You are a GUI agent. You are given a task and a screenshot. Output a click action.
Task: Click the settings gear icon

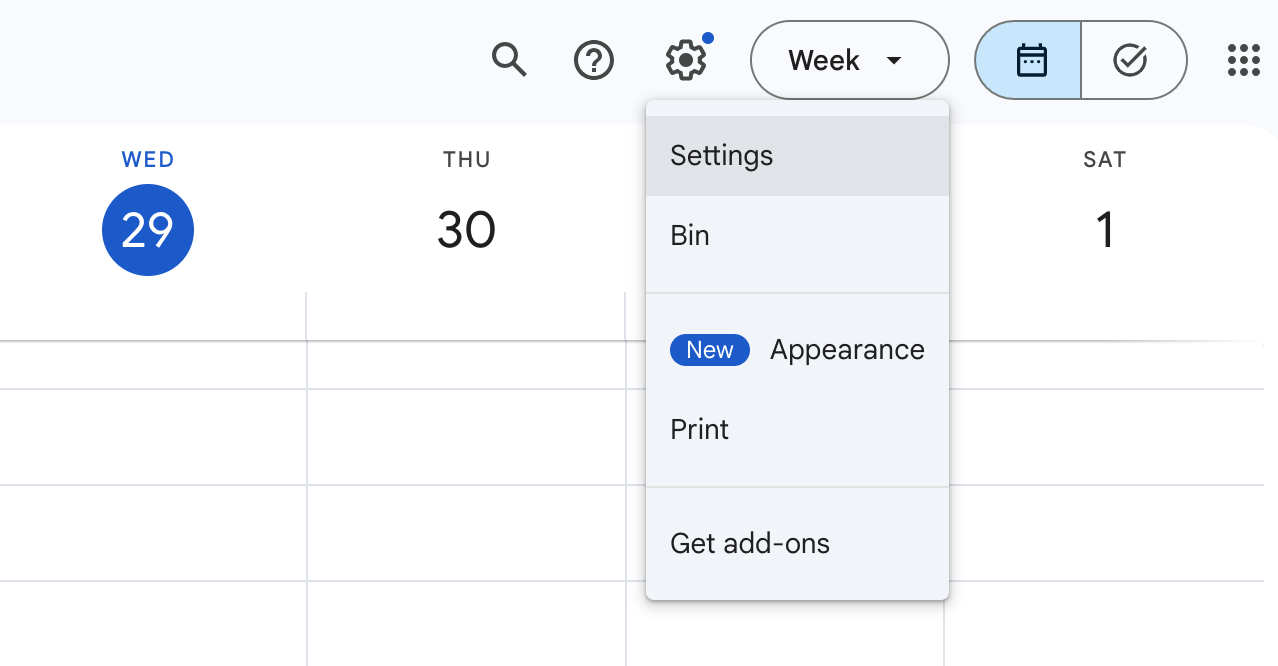[686, 61]
